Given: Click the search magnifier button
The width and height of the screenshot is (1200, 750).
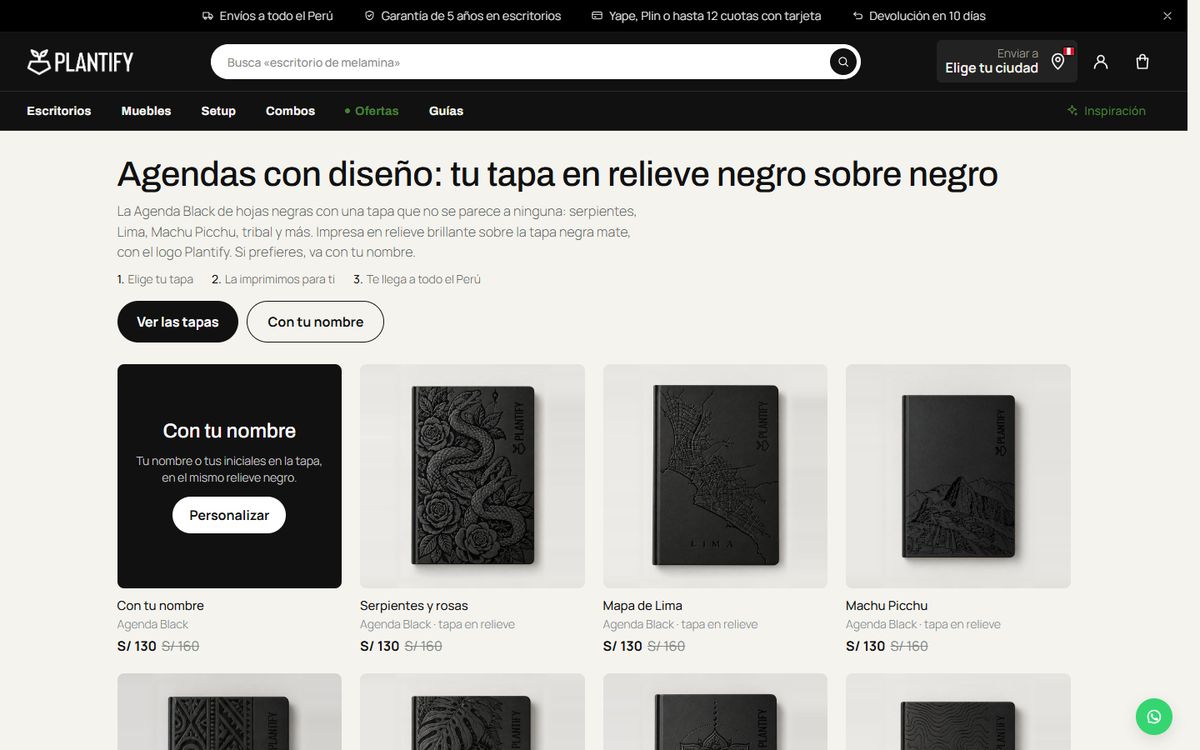Looking at the screenshot, I should tap(843, 62).
